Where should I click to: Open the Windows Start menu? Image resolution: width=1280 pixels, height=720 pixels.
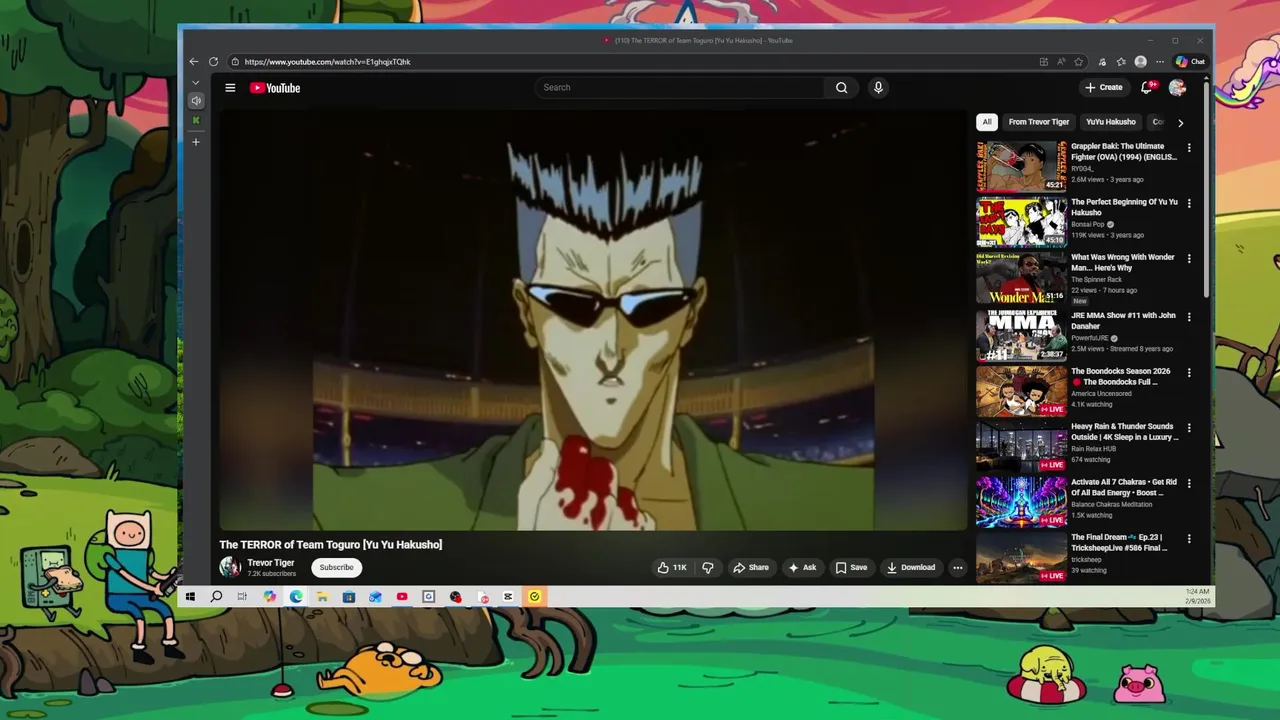[x=190, y=597]
